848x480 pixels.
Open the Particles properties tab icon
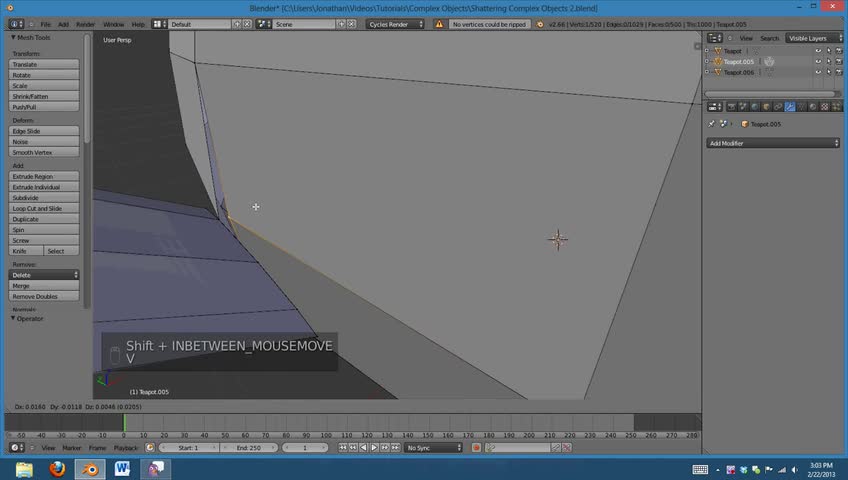836,107
